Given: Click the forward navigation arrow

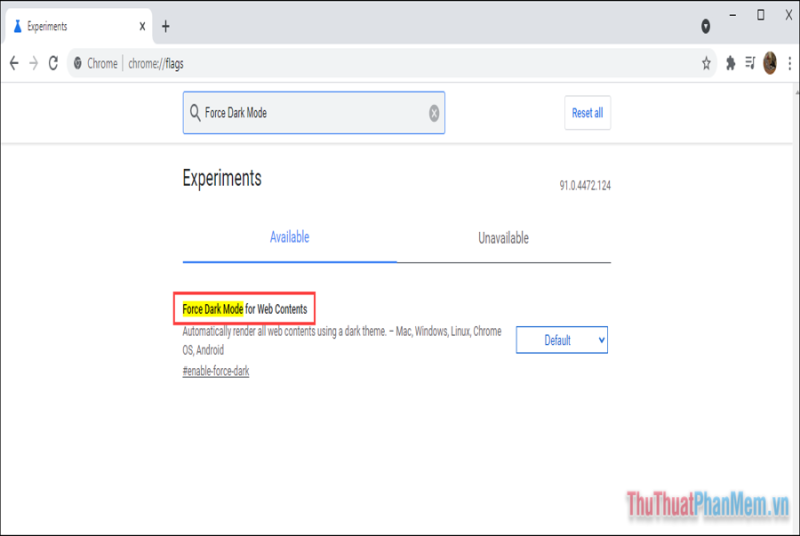Looking at the screenshot, I should [x=34, y=63].
